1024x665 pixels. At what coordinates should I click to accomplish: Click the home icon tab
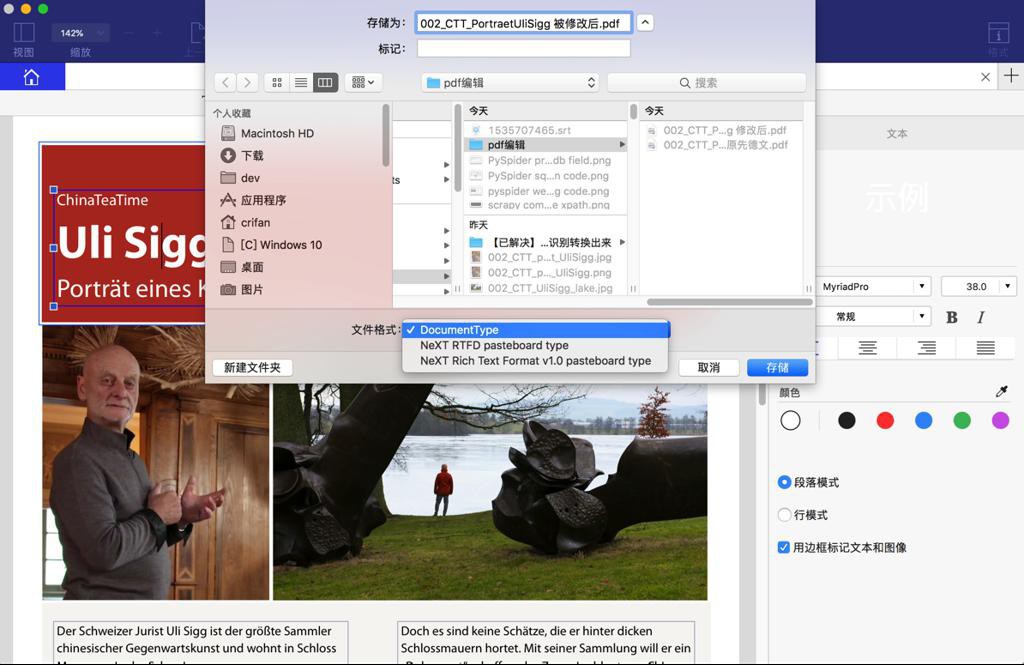point(31,77)
